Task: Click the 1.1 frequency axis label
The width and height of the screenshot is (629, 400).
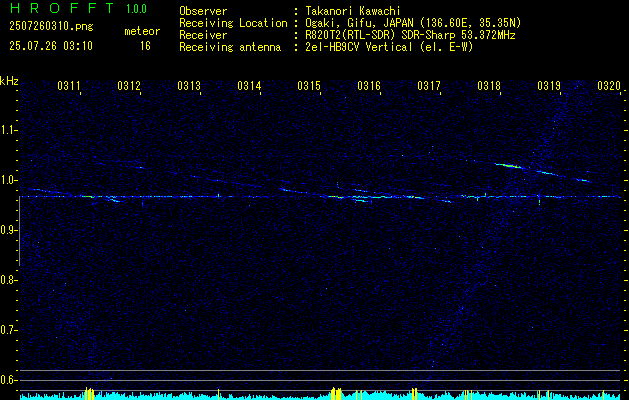Action: click(8, 130)
